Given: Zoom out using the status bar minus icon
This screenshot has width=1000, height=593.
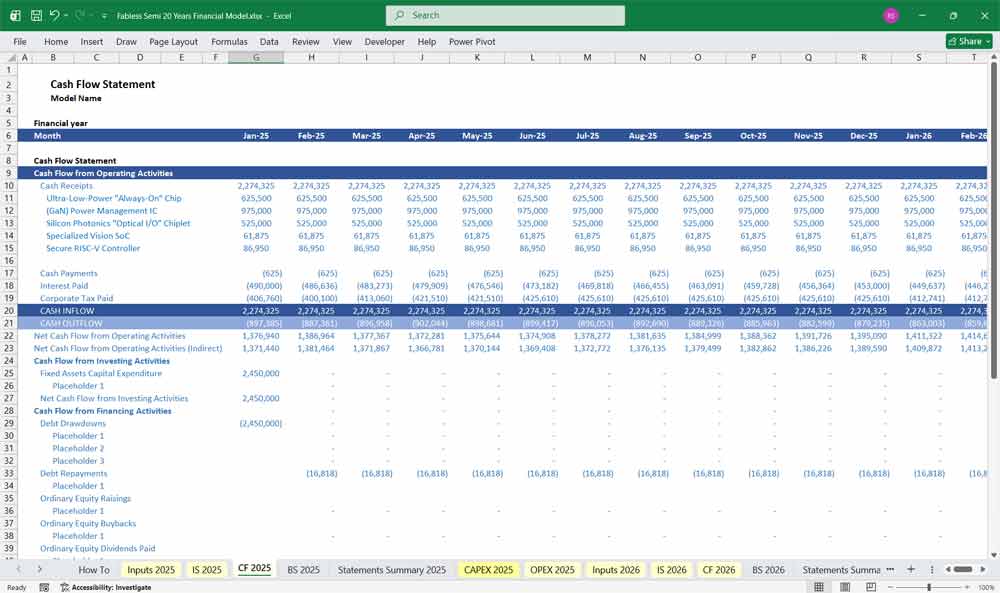Looking at the screenshot, I should click(890, 586).
